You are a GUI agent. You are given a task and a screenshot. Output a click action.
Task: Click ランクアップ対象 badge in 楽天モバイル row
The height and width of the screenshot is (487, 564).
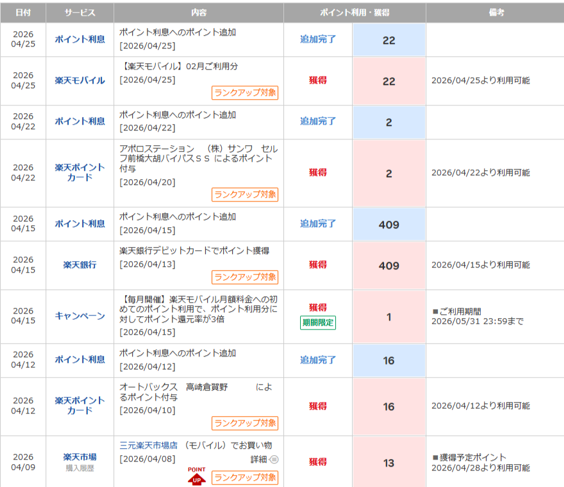245,93
